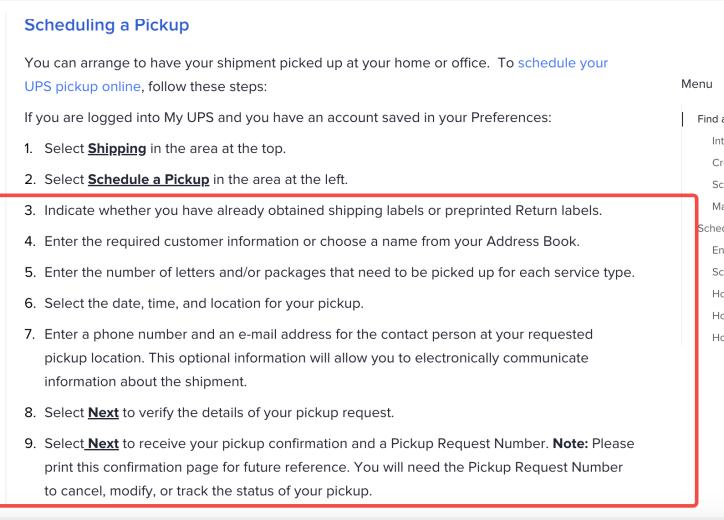Open the 'En...' sidebar menu entry

[718, 250]
